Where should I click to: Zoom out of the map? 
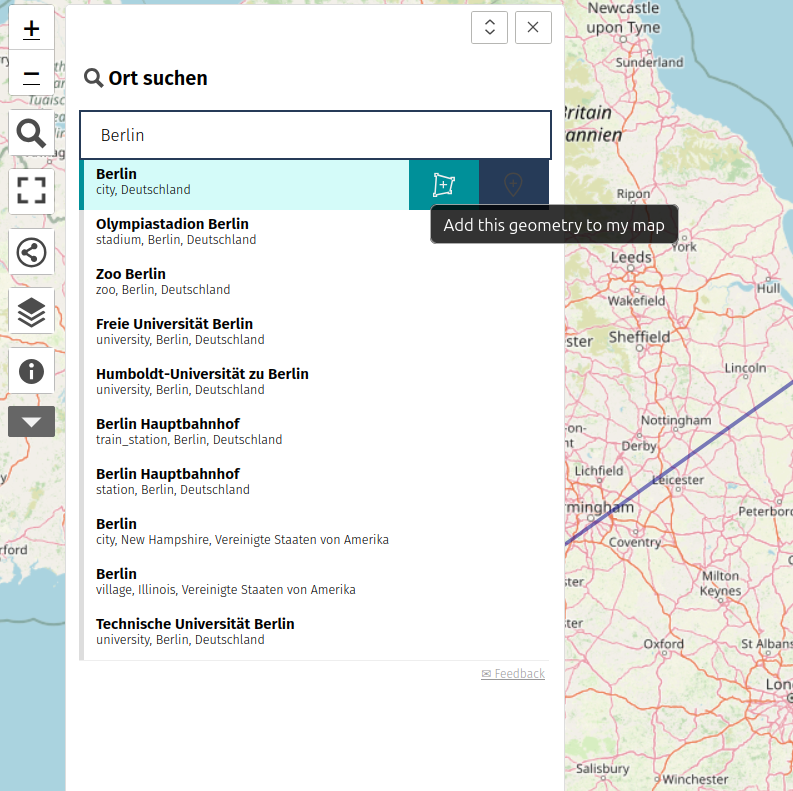click(32, 76)
